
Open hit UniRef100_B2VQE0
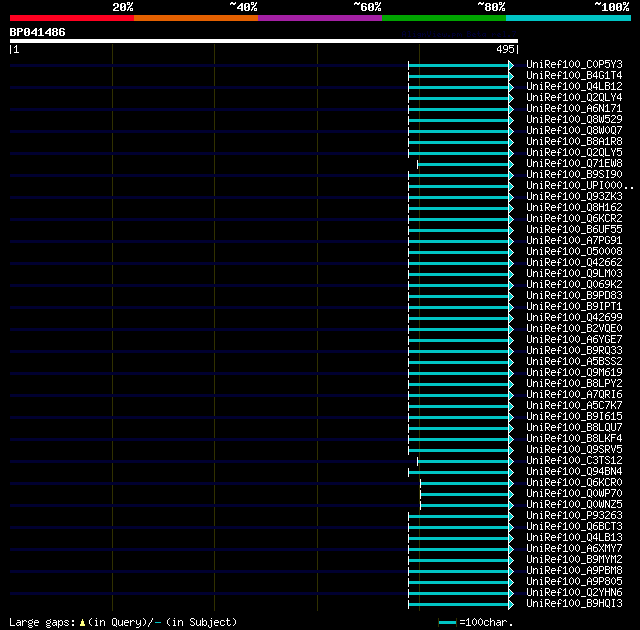(x=574, y=329)
